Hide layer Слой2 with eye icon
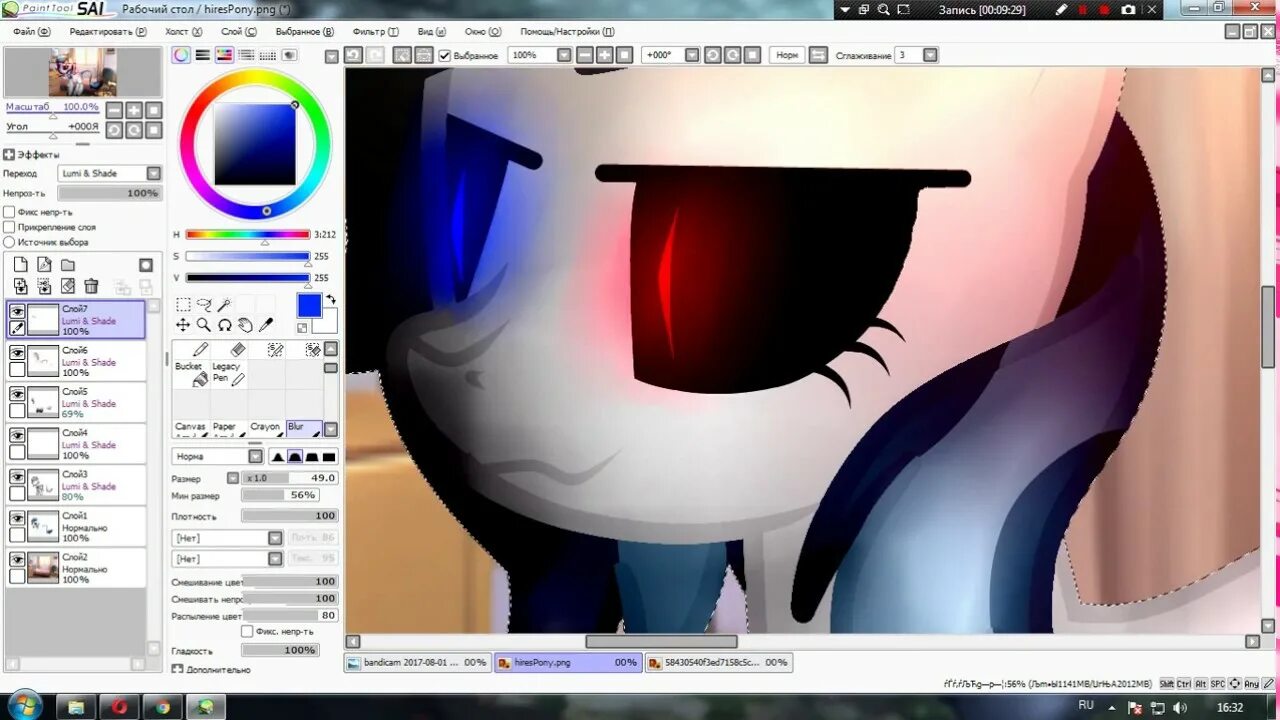 [x=17, y=559]
